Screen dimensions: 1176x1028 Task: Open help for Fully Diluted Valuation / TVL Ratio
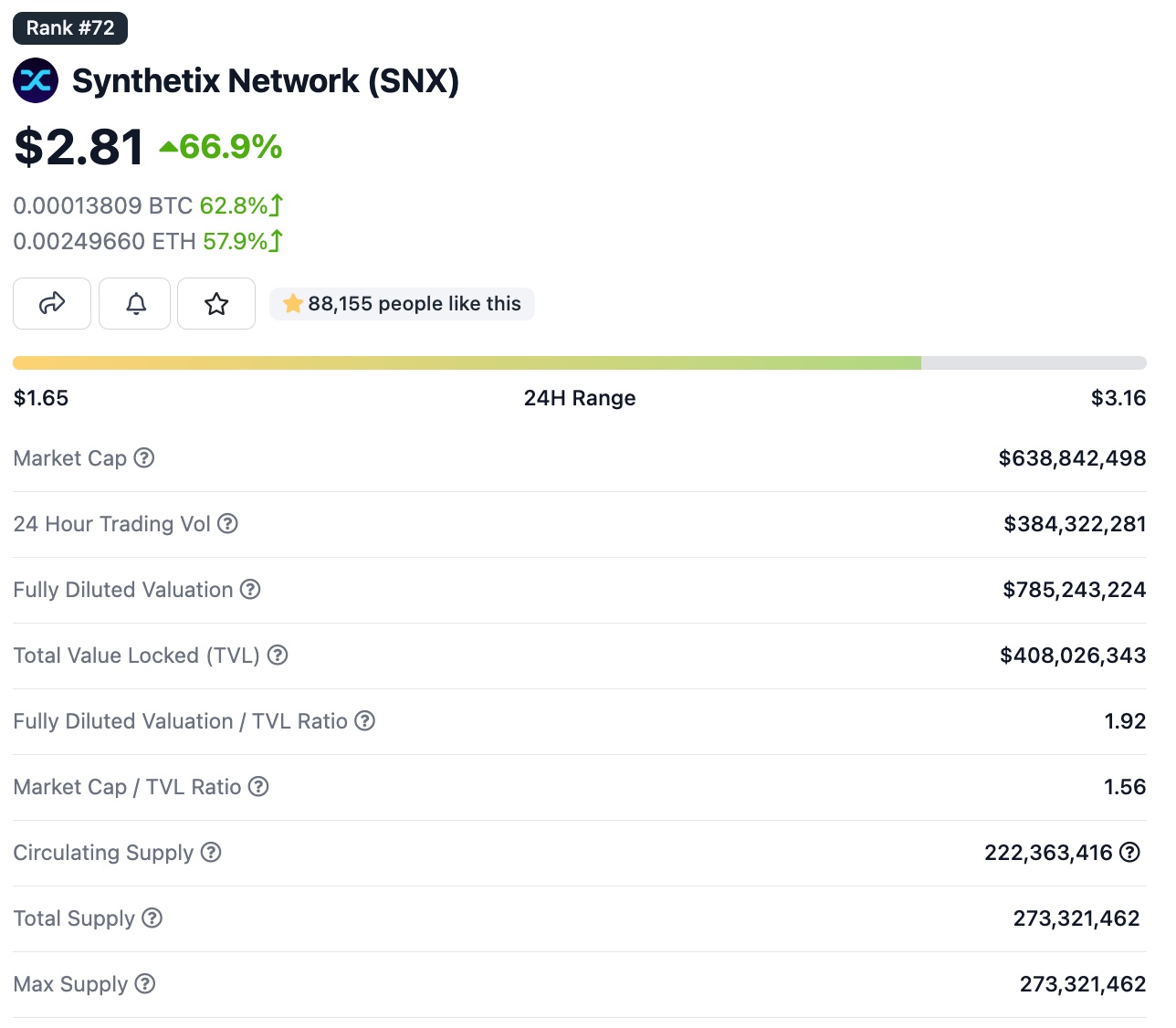(x=365, y=720)
